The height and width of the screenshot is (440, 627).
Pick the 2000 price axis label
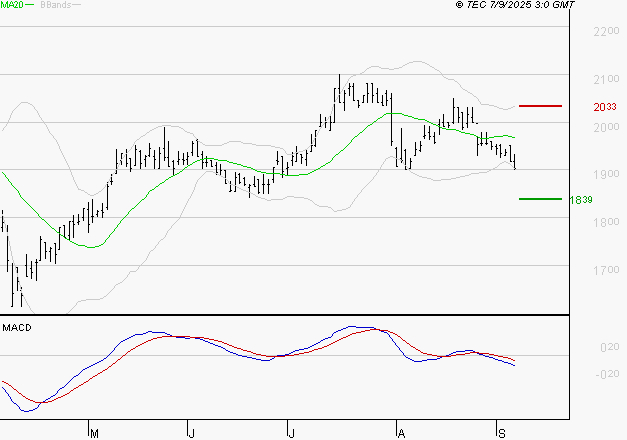tap(604, 128)
